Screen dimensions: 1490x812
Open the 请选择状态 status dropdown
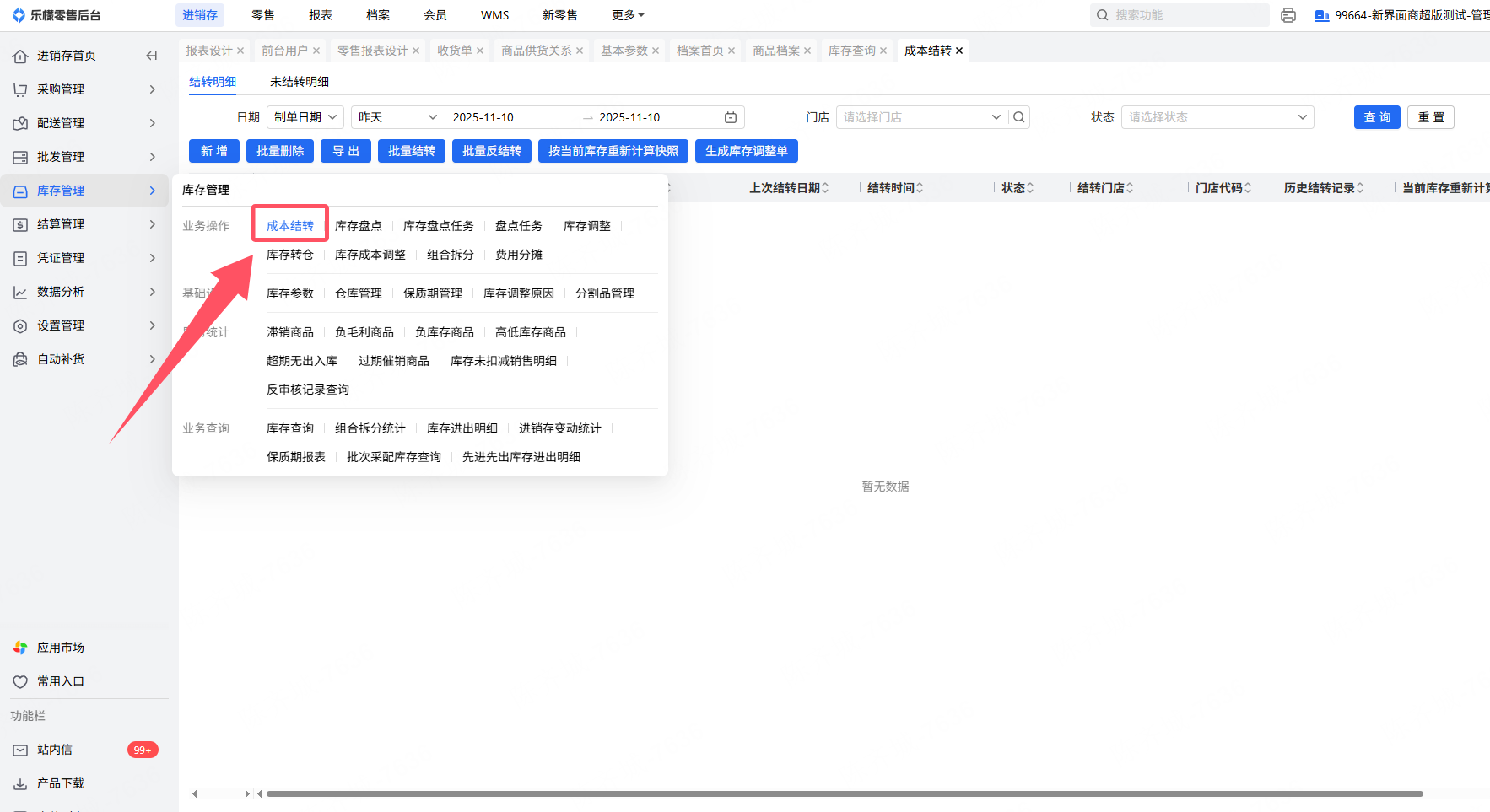[1217, 117]
